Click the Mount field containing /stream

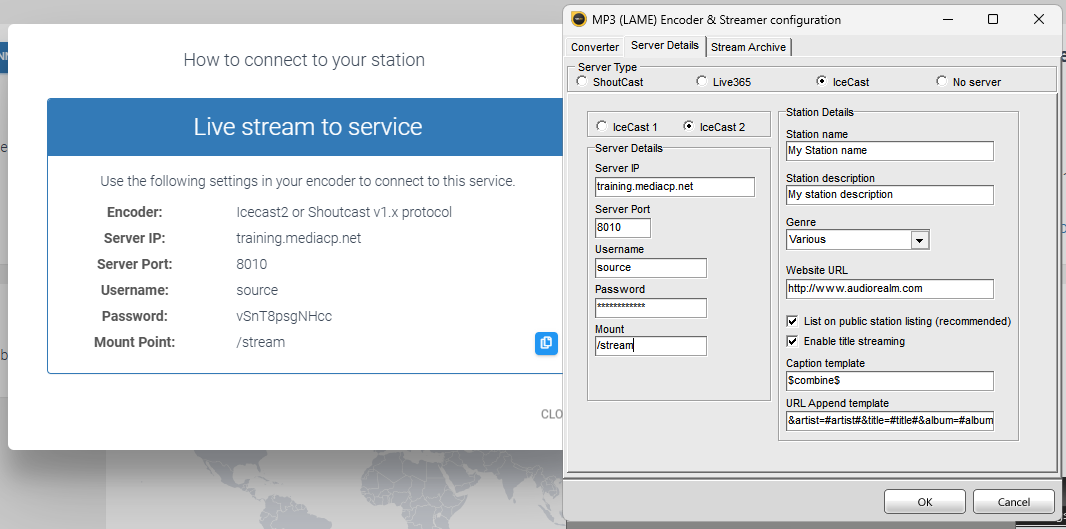(651, 346)
